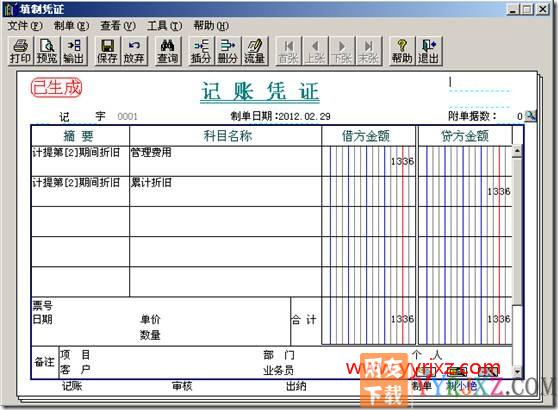Open the 文件(F) menu
The height and width of the screenshot is (410, 558).
point(25,26)
